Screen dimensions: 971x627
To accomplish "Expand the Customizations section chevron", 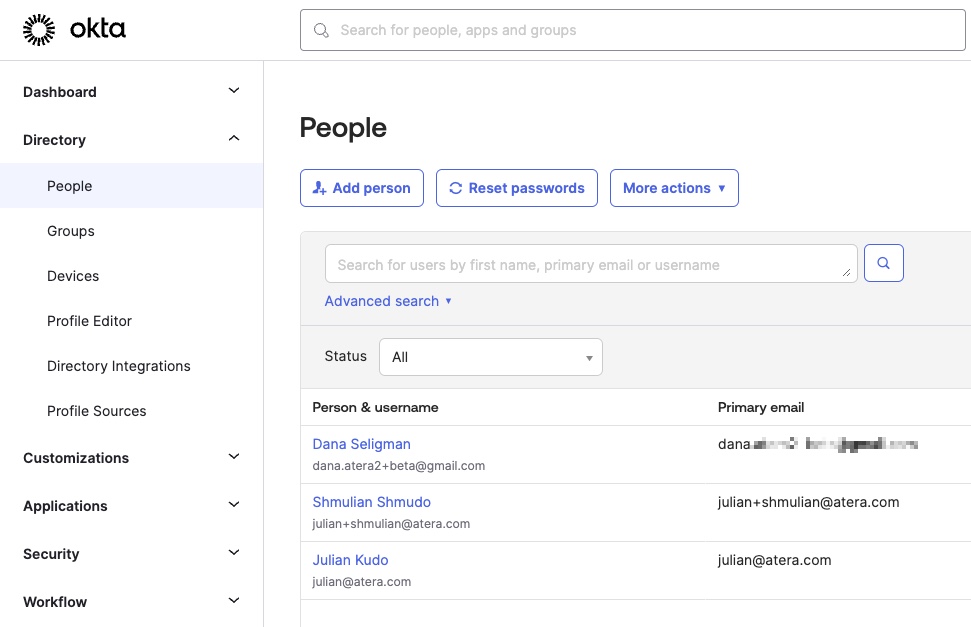I will click(234, 457).
